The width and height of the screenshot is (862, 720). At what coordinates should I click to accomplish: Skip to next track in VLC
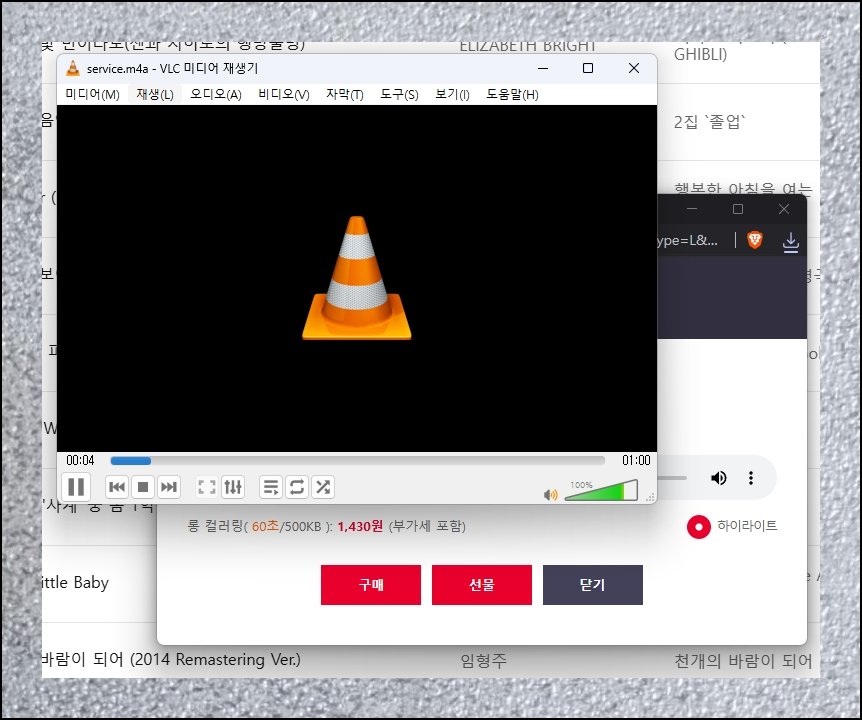[x=169, y=487]
